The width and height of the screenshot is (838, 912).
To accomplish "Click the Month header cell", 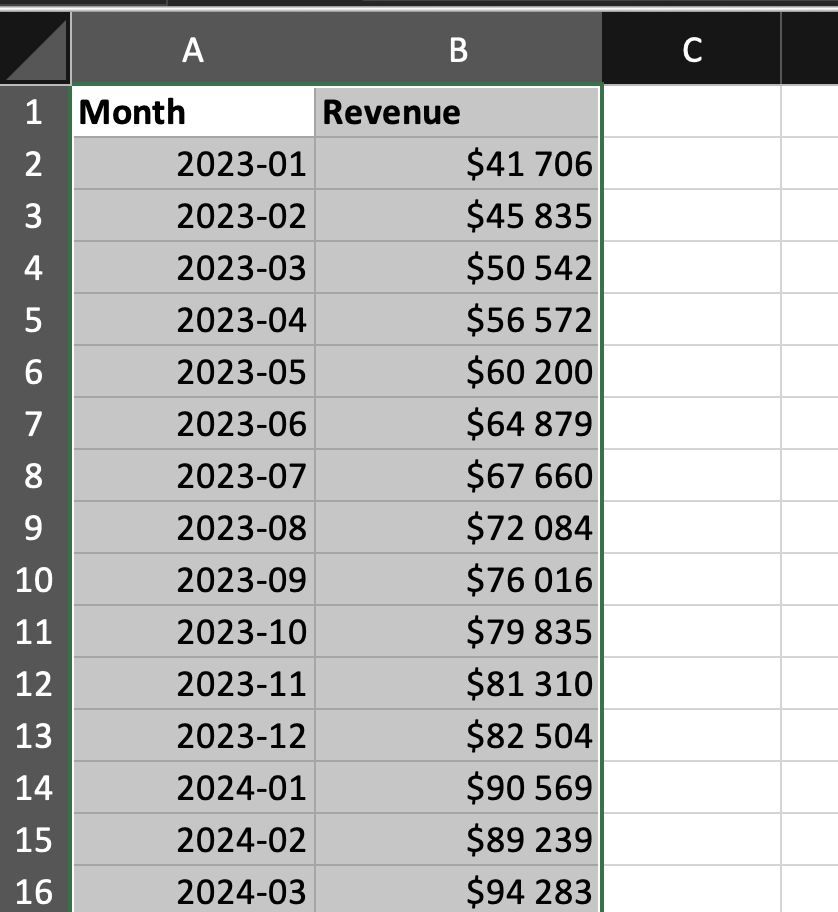I will point(193,112).
